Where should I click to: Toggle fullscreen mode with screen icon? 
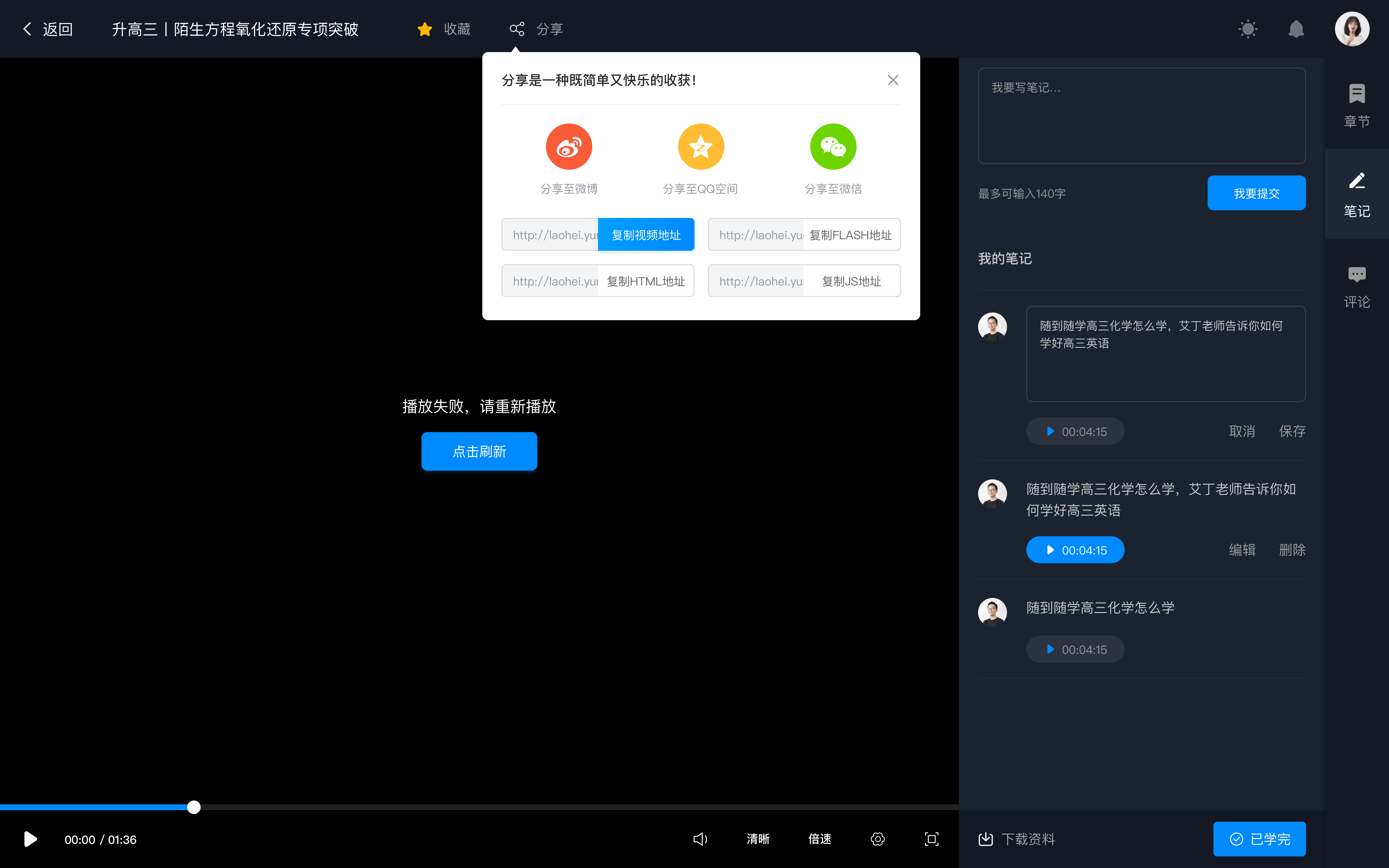click(931, 839)
